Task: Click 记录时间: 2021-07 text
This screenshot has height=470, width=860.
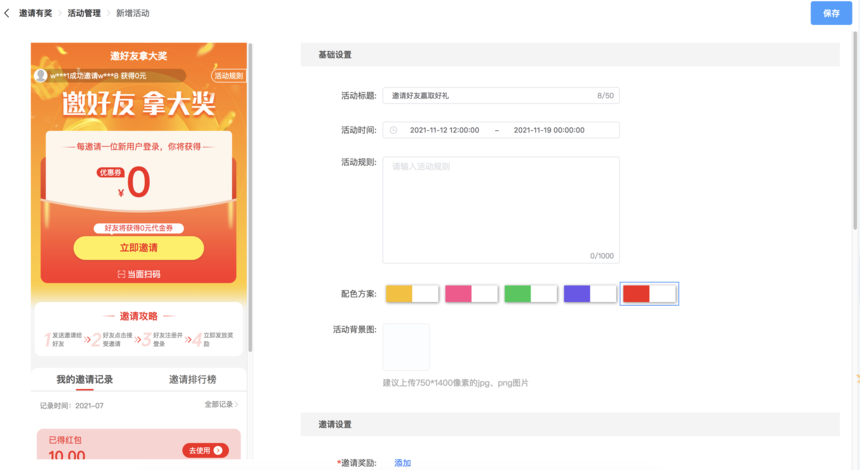Action: click(x=71, y=406)
